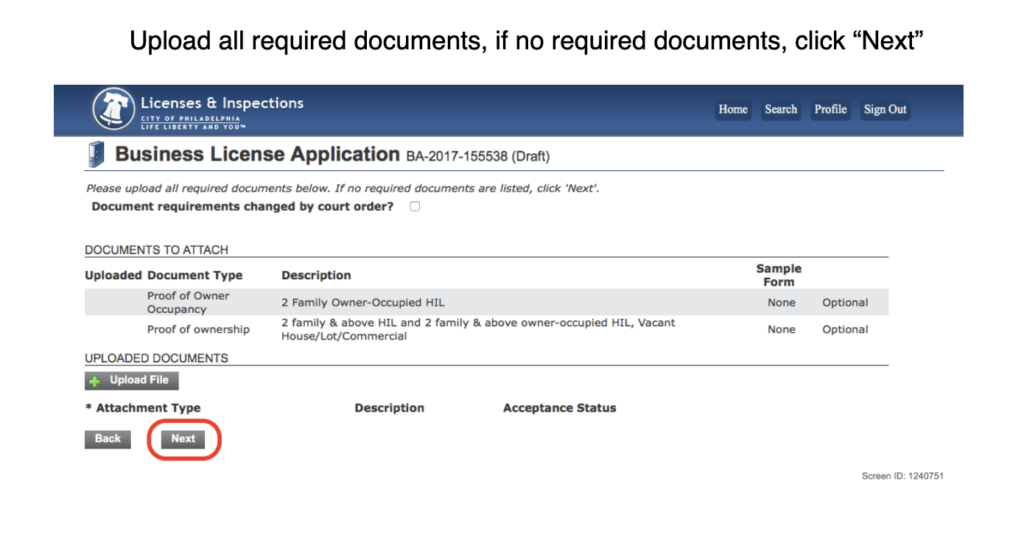Image resolution: width=1024 pixels, height=551 pixels.
Task: Click the Attachment Type column header
Action: point(143,408)
